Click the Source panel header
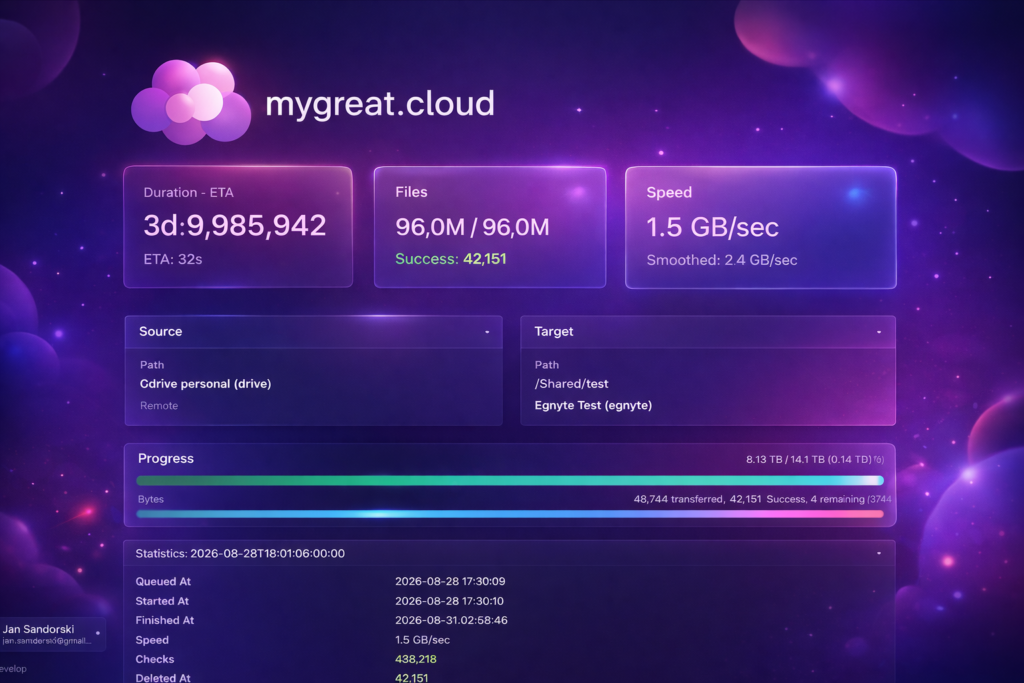 (x=300, y=331)
